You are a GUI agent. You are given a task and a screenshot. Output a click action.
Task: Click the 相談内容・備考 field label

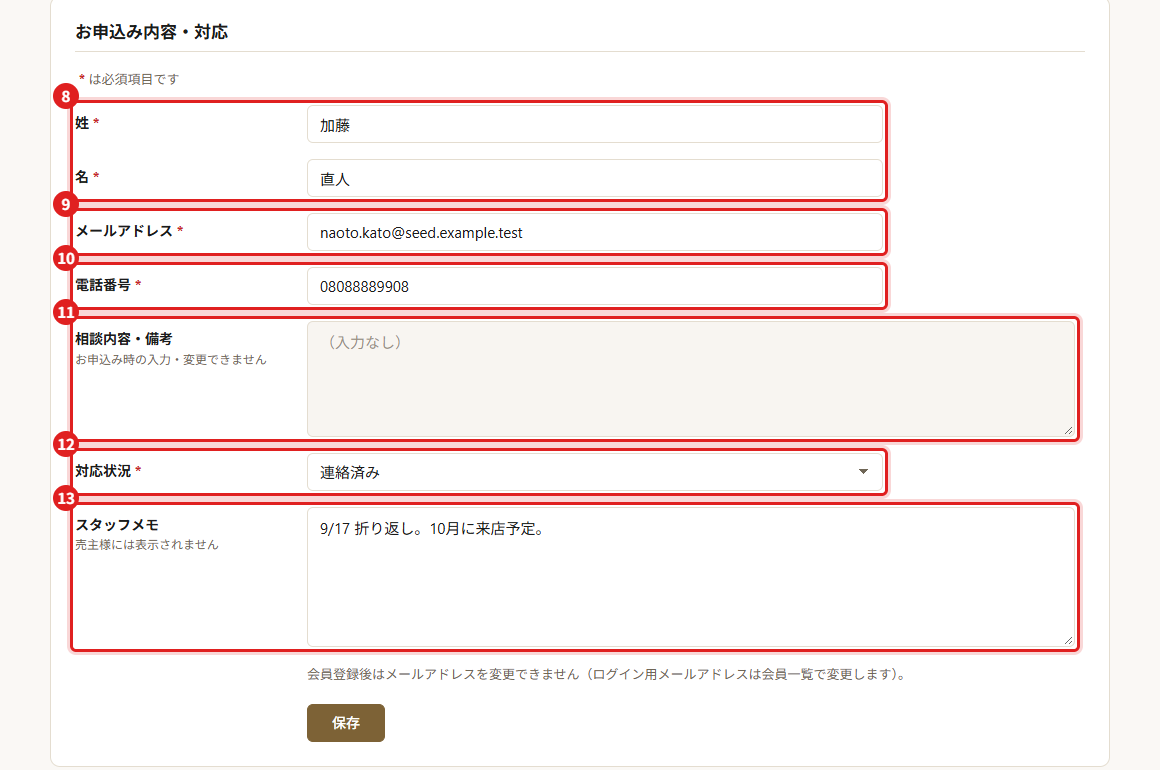tap(124, 339)
